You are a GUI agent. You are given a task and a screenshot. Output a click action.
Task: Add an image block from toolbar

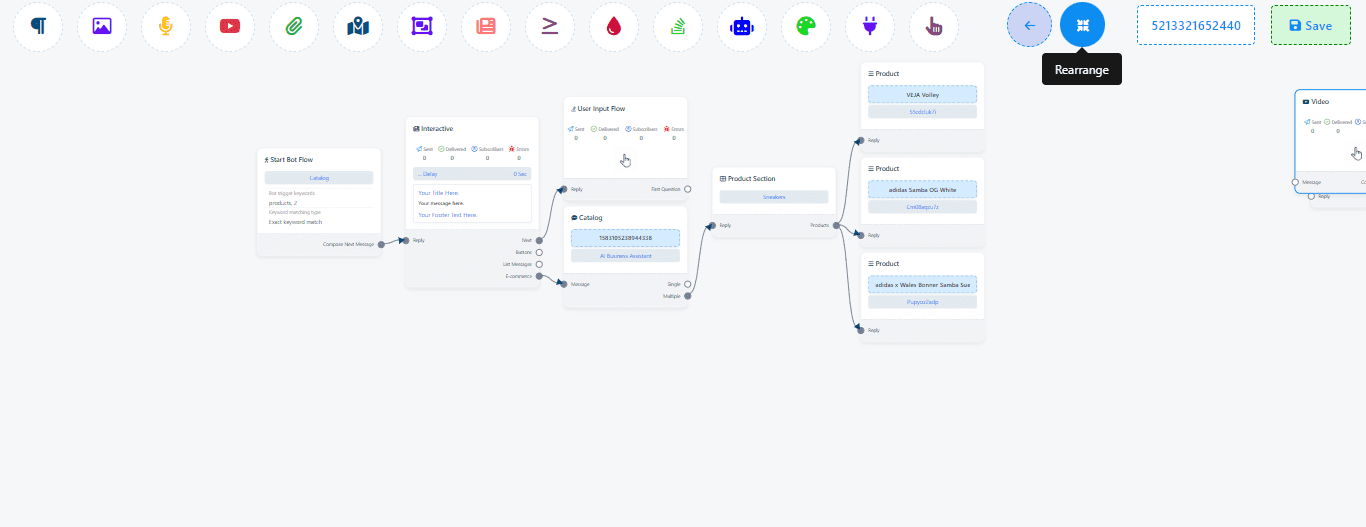point(102,26)
